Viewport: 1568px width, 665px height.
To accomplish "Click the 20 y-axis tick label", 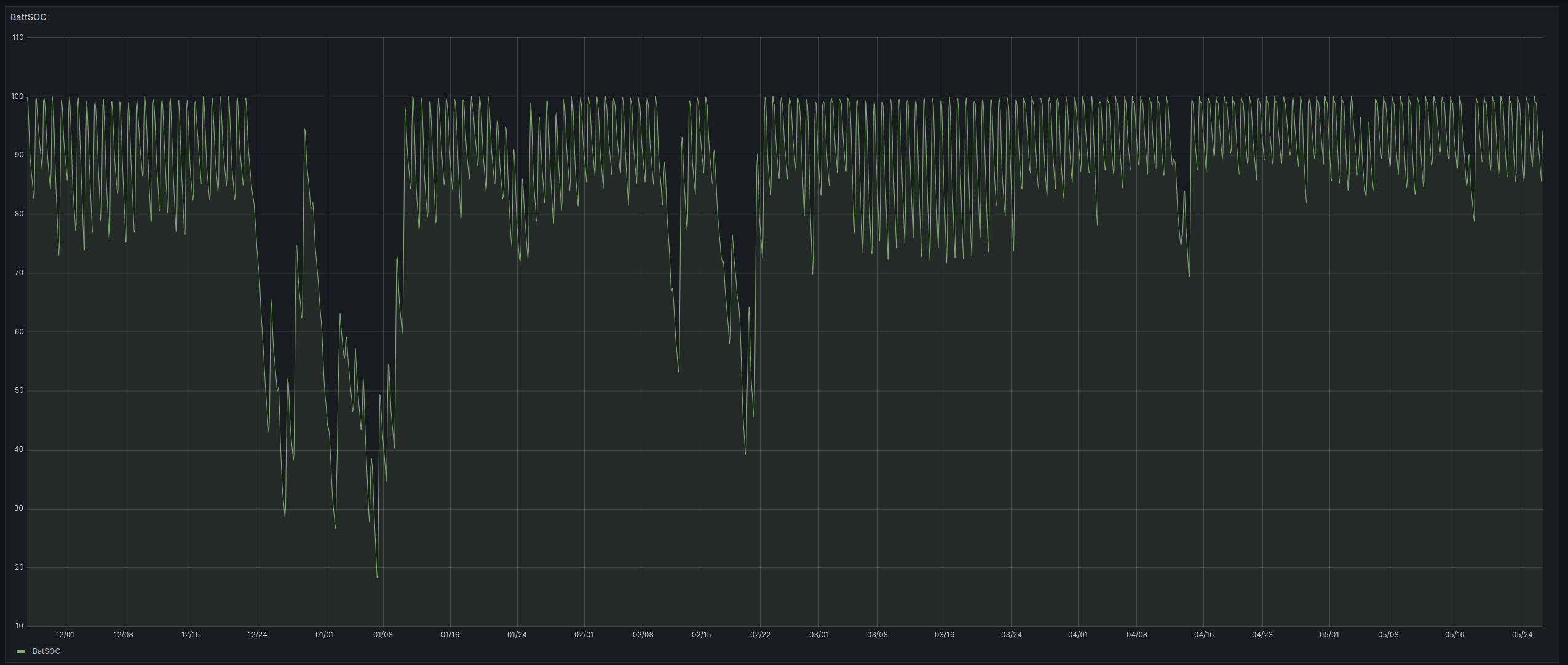I will (x=19, y=567).
